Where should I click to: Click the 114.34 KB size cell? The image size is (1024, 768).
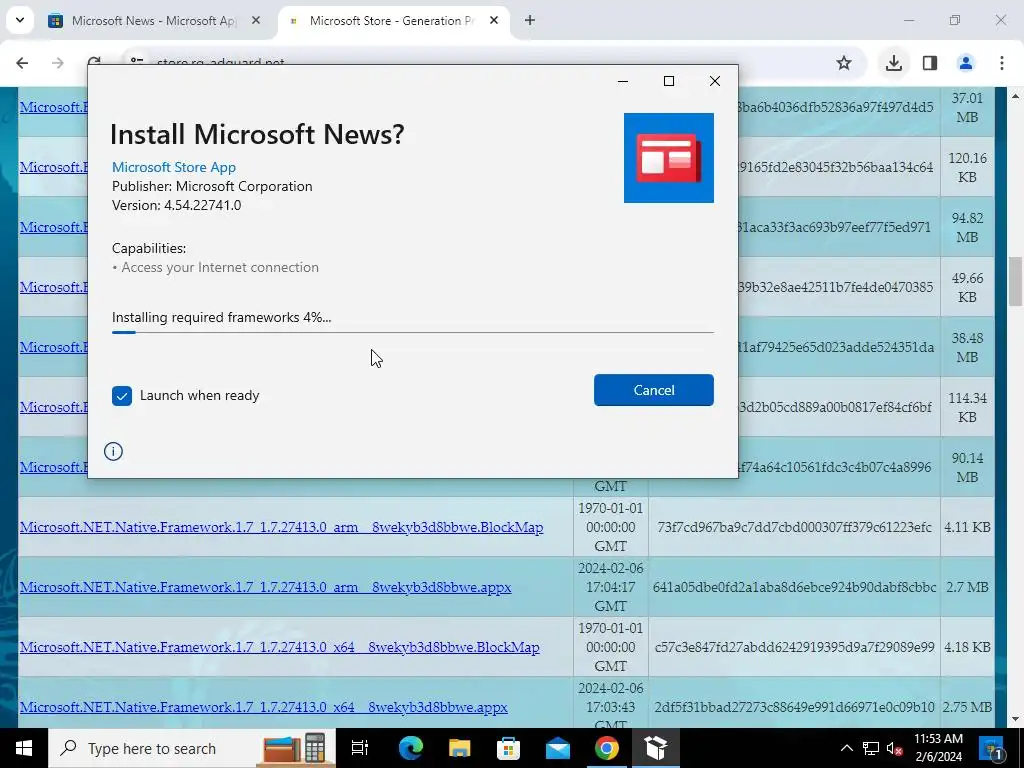pos(967,408)
